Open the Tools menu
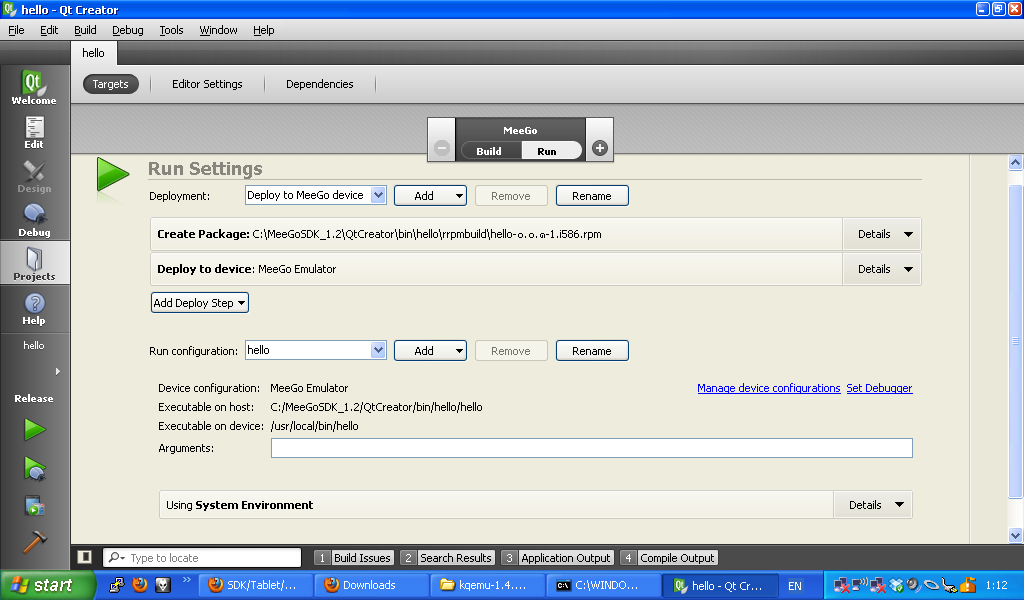Screen dimensions: 1024x600 click(171, 30)
